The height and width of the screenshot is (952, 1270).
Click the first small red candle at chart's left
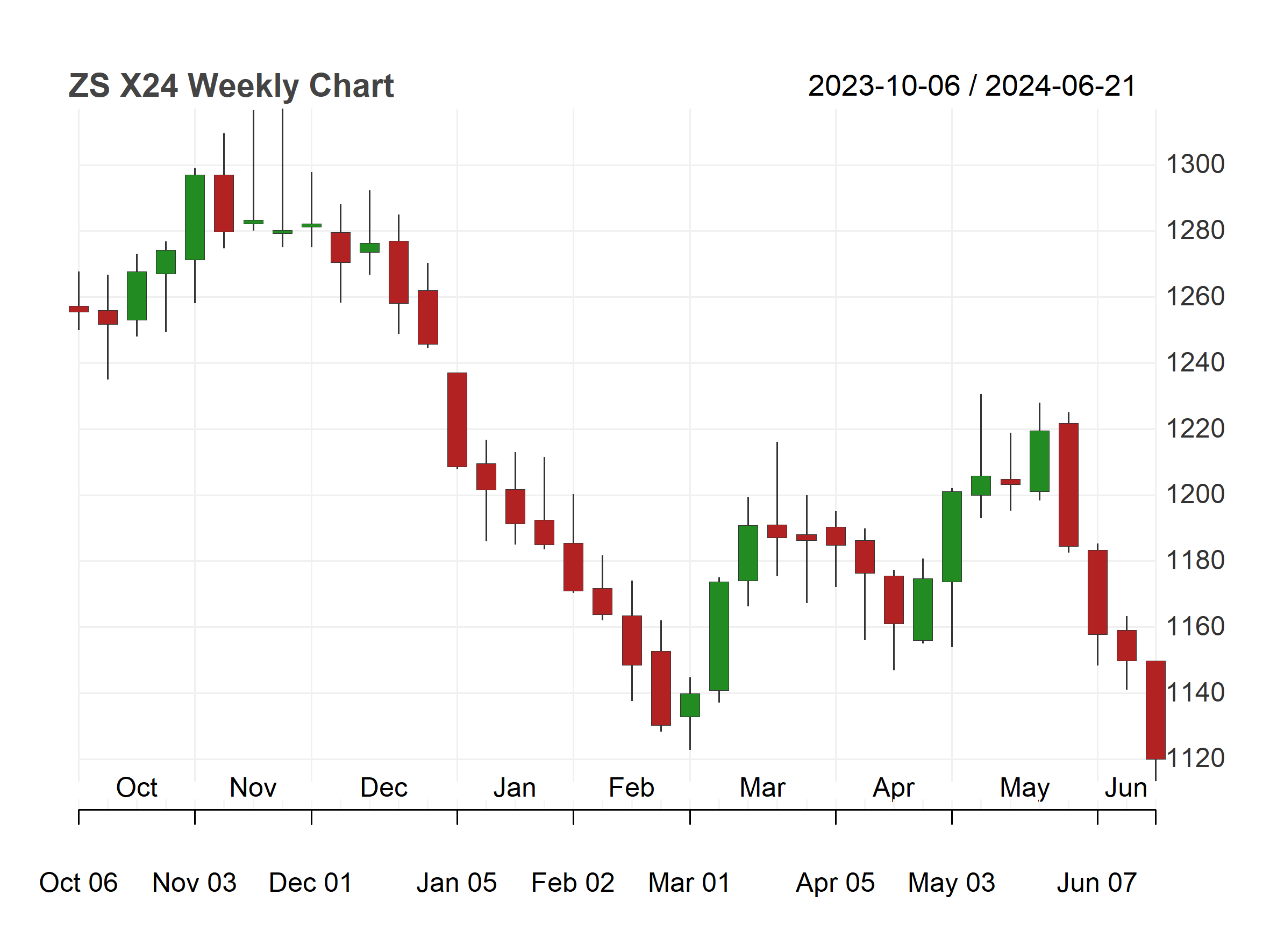[x=79, y=309]
